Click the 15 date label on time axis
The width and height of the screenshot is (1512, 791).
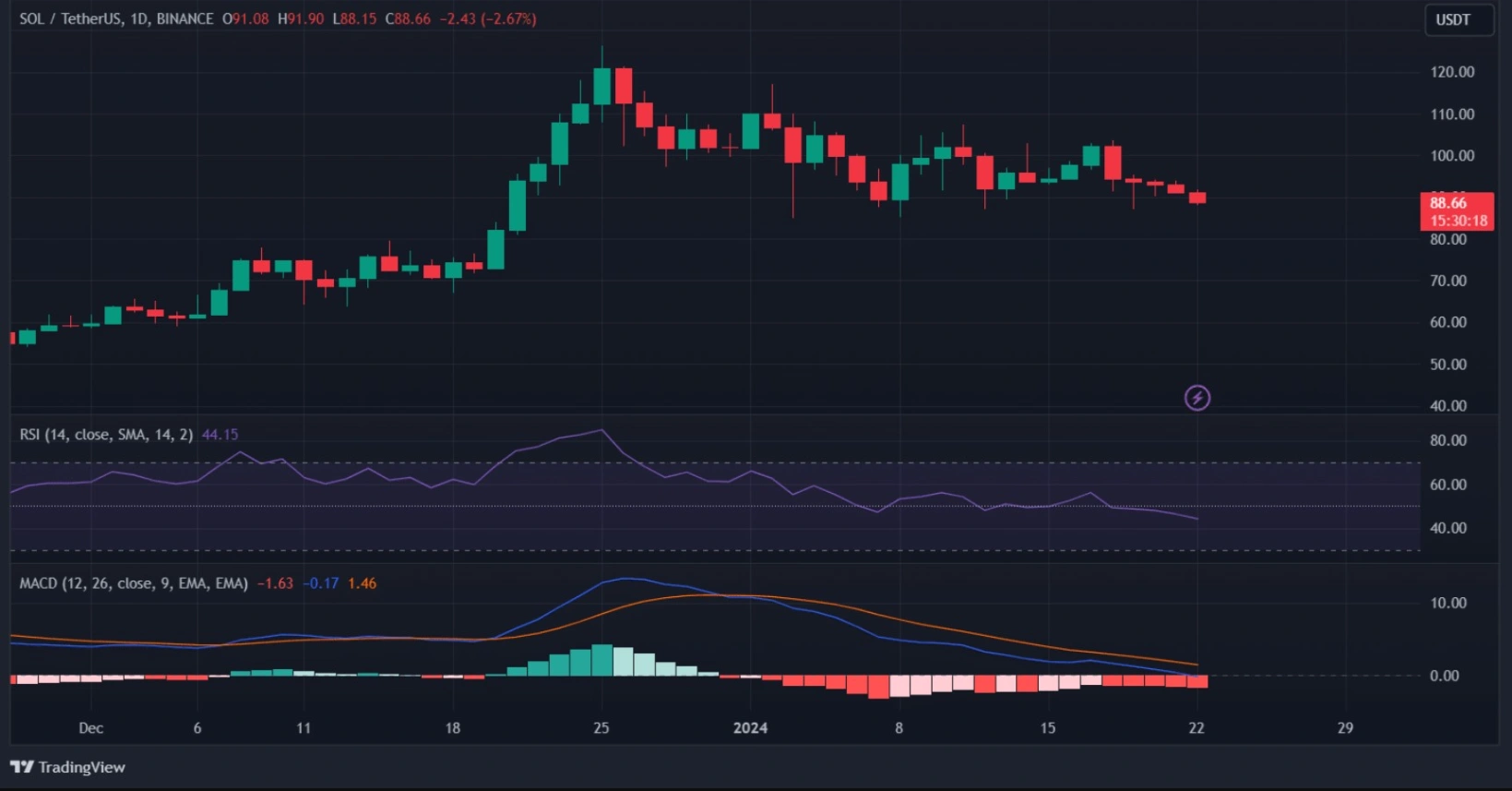pyautogui.click(x=1048, y=728)
